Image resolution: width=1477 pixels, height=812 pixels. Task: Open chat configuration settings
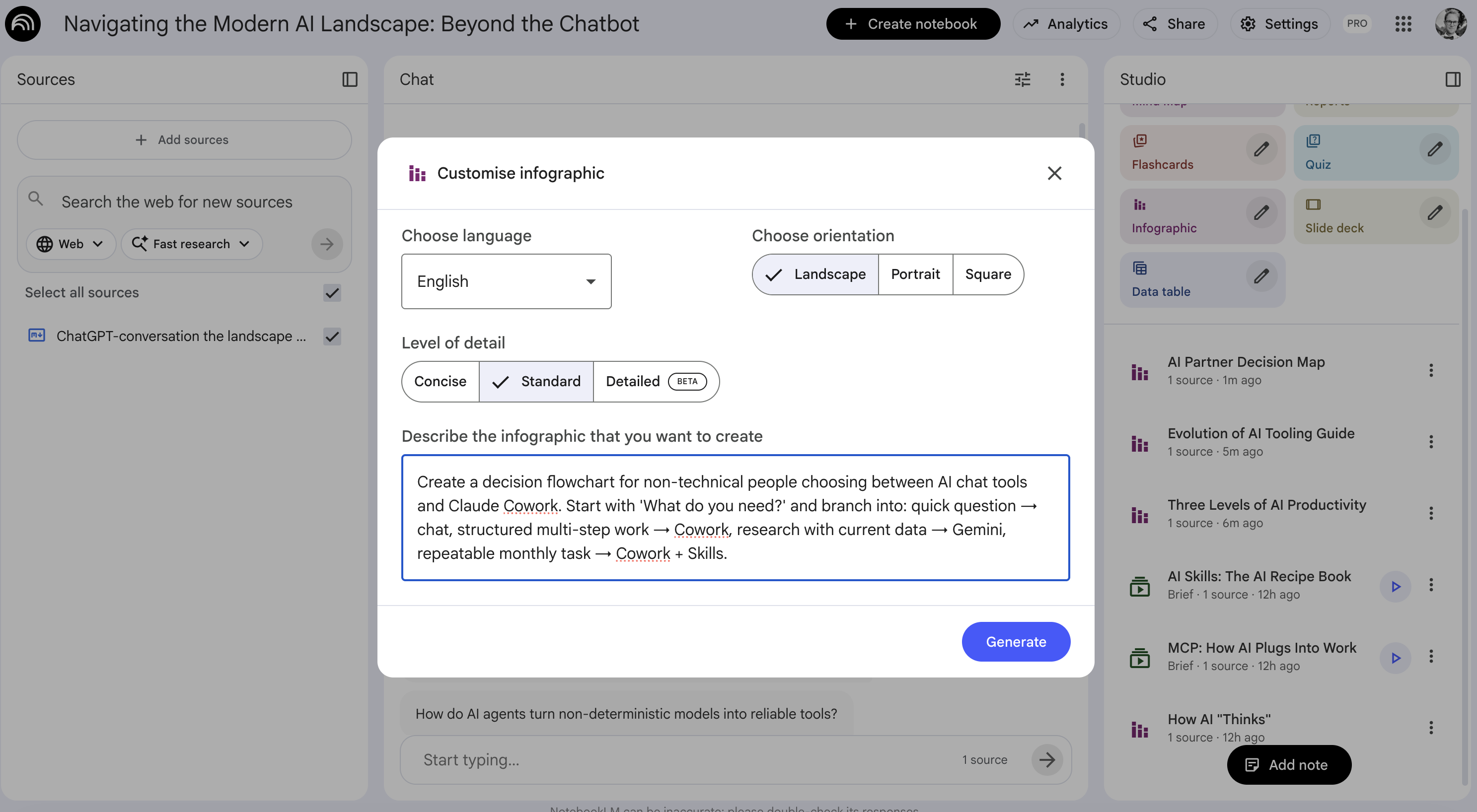[1023, 79]
